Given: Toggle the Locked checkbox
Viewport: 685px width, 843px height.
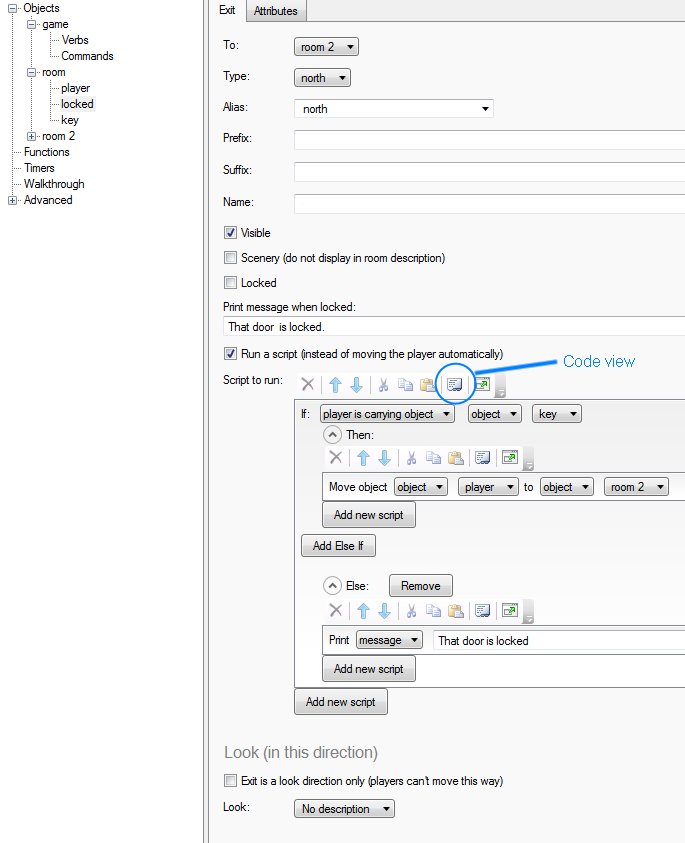Looking at the screenshot, I should click(231, 283).
